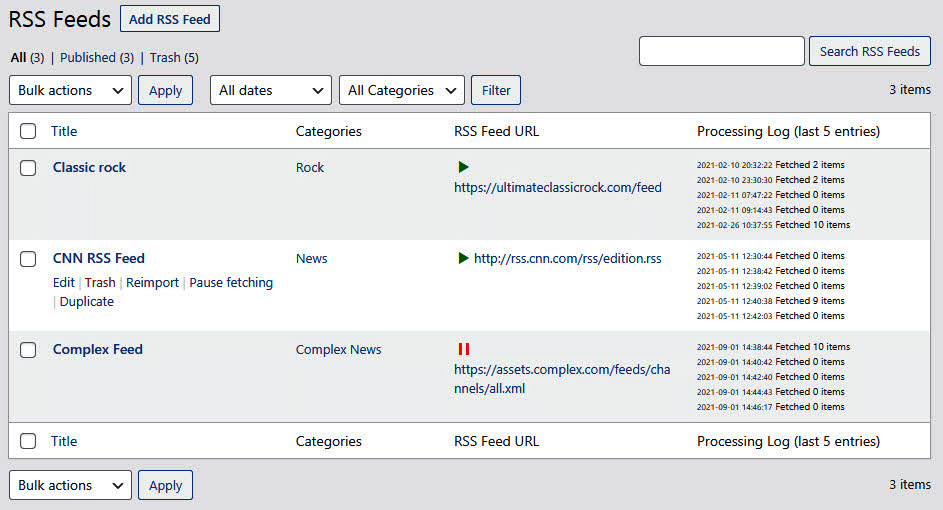This screenshot has height=510, width=943.
Task: Click the top Apply button
Action: [165, 90]
